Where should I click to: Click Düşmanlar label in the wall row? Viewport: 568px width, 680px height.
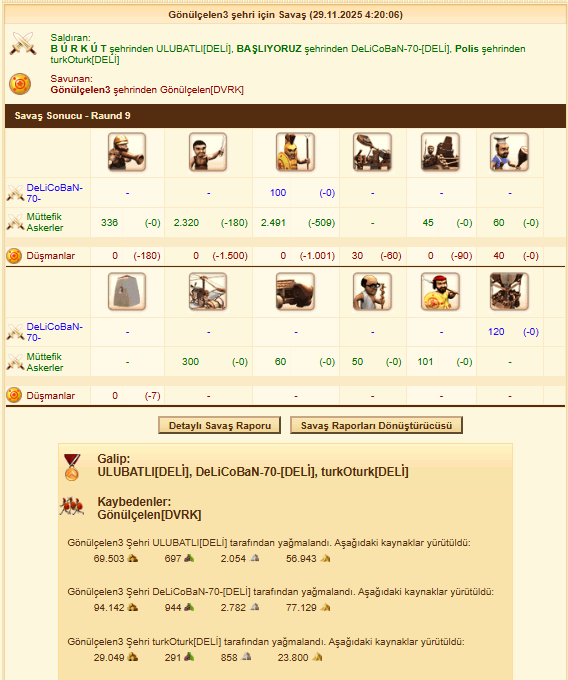(x=51, y=396)
